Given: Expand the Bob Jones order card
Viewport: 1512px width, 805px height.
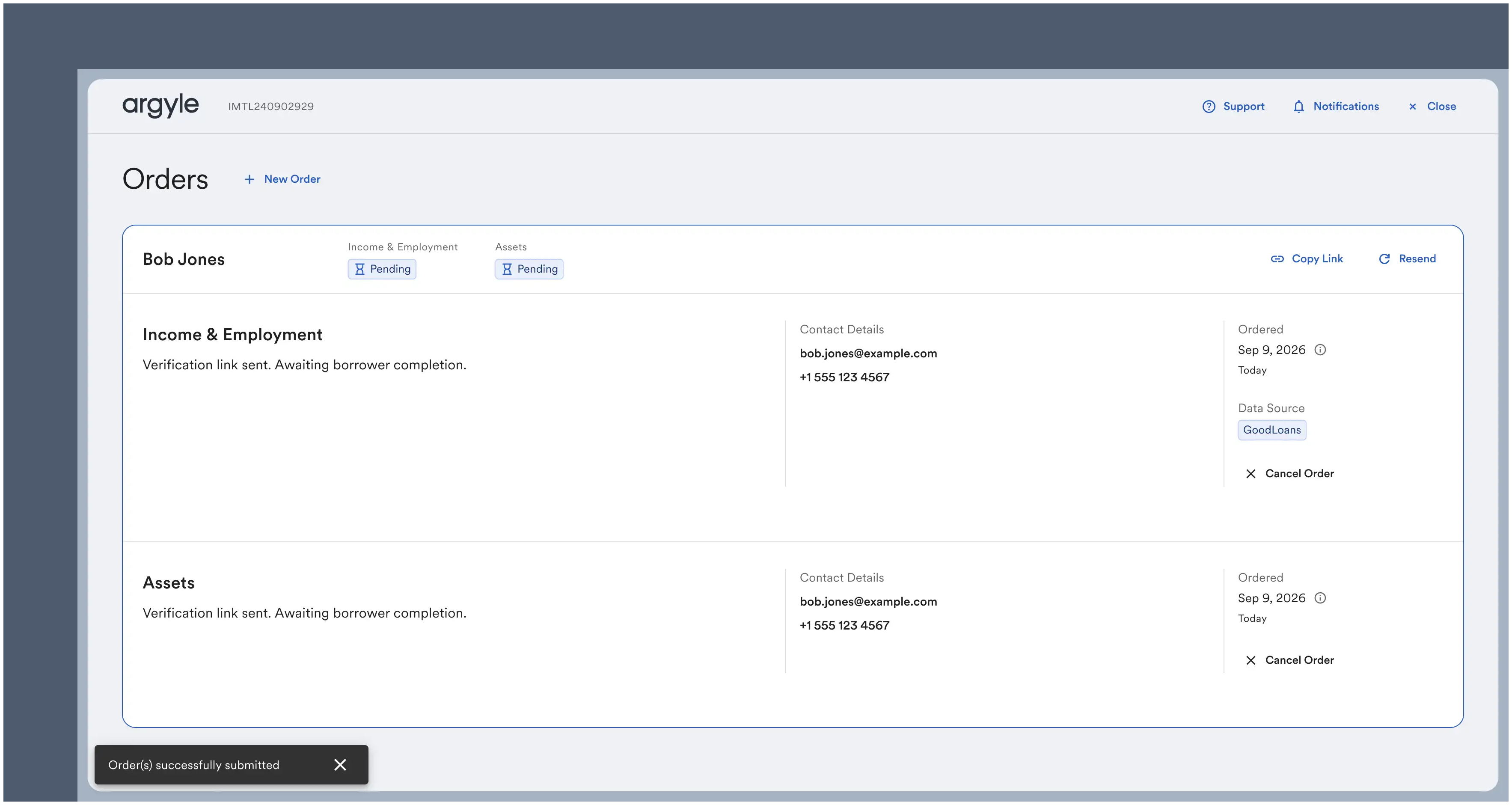Looking at the screenshot, I should point(184,258).
